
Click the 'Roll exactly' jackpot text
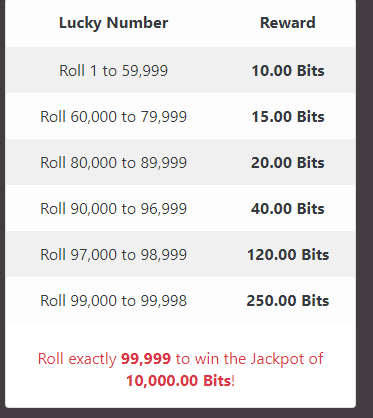[x=77, y=359]
